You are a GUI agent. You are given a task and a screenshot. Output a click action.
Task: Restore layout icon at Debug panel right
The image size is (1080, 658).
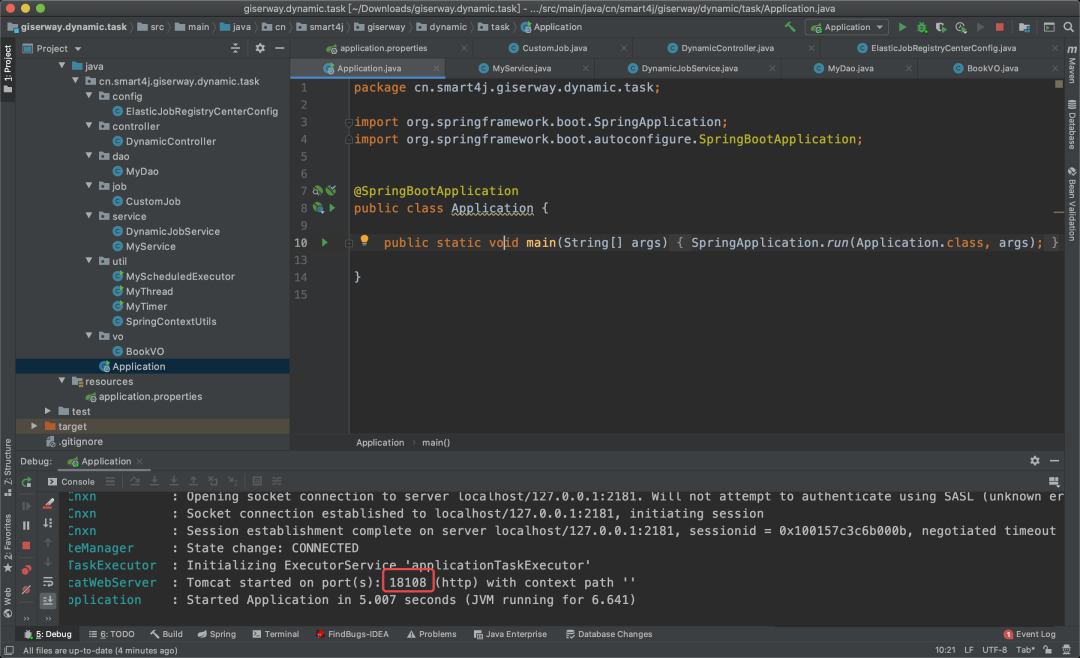[x=1053, y=482]
